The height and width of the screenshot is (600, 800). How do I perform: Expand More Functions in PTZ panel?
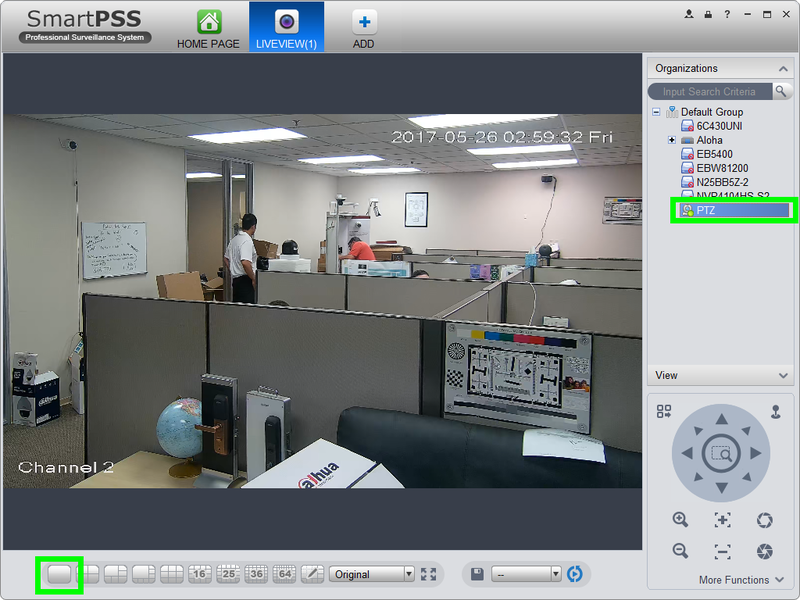pos(735,578)
